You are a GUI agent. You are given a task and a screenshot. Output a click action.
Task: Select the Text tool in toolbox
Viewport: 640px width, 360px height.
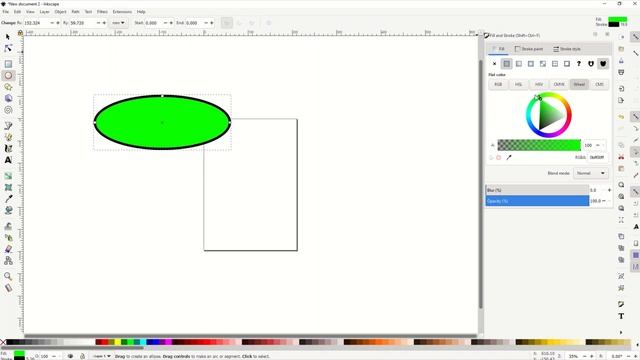pyautogui.click(x=8, y=160)
